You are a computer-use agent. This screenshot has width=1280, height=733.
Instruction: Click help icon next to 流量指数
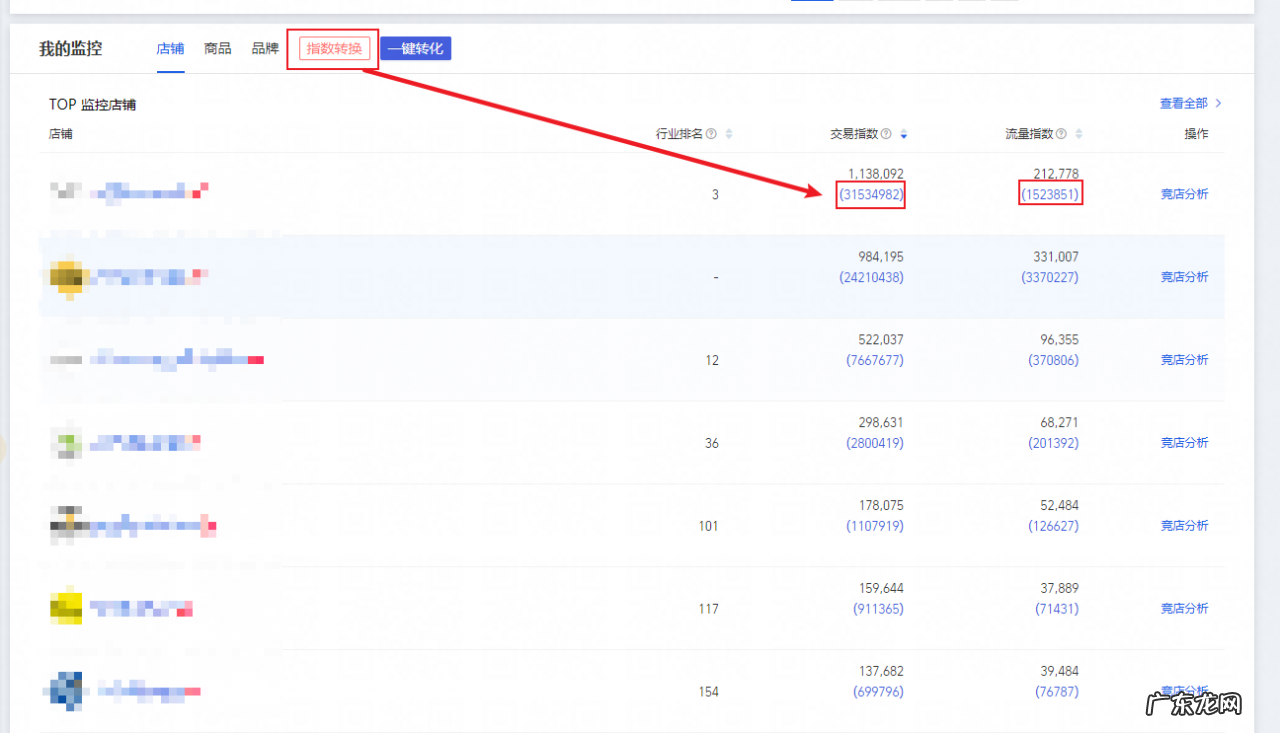click(1061, 134)
